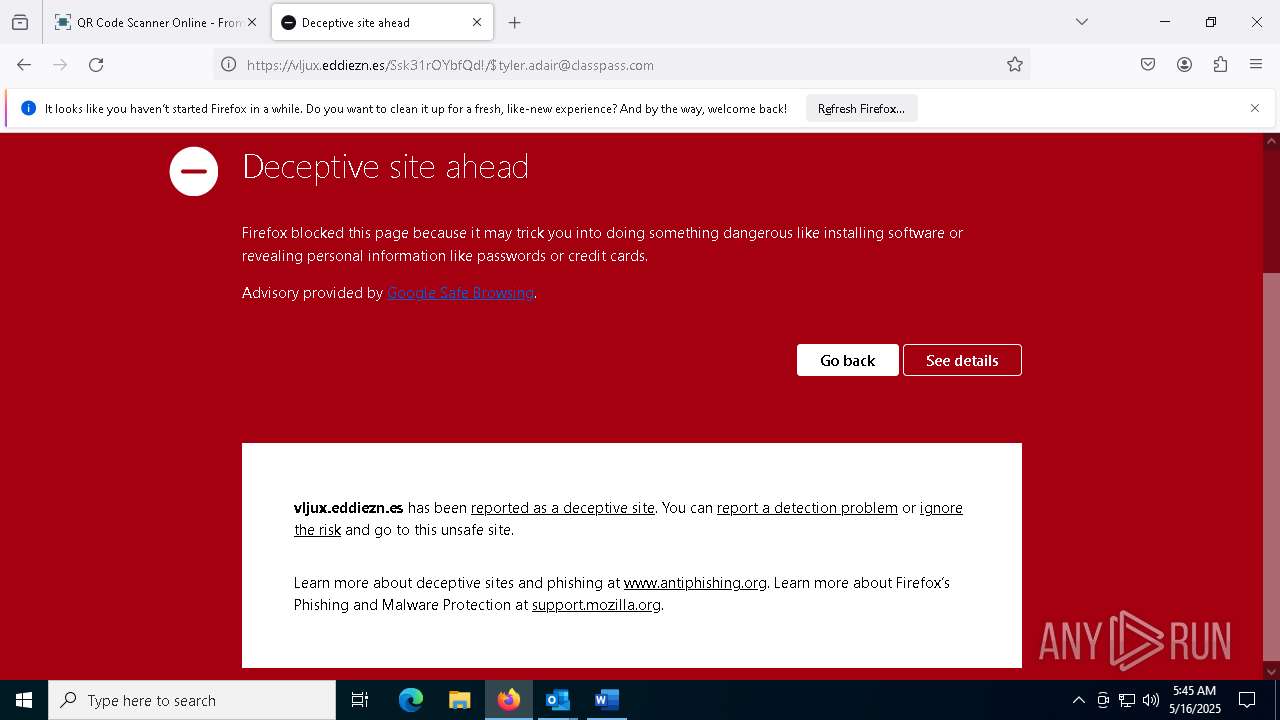Open report a detection problem link
This screenshot has height=720, width=1280.
pyautogui.click(x=807, y=508)
